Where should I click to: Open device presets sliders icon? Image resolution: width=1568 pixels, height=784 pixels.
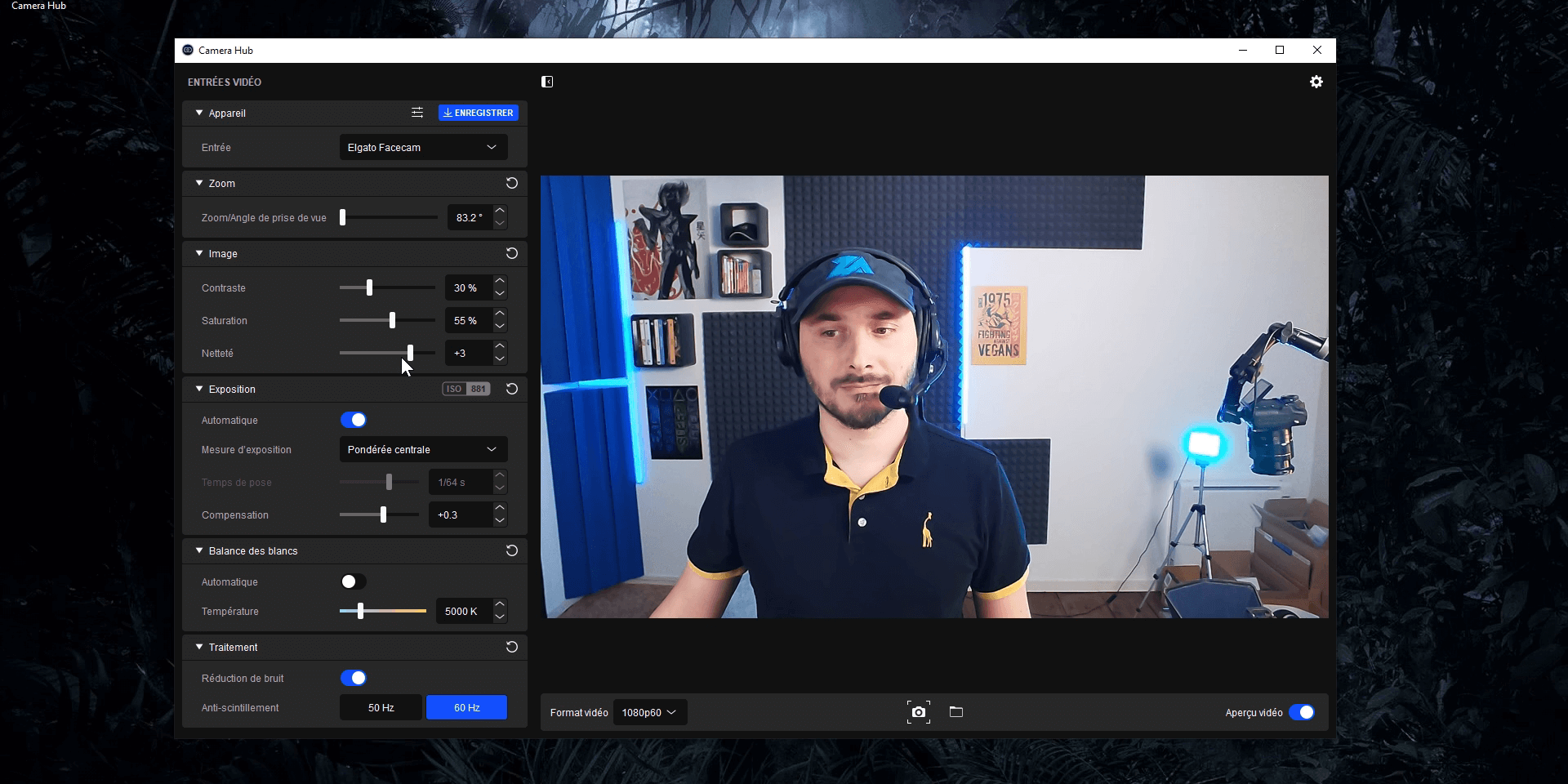click(417, 113)
